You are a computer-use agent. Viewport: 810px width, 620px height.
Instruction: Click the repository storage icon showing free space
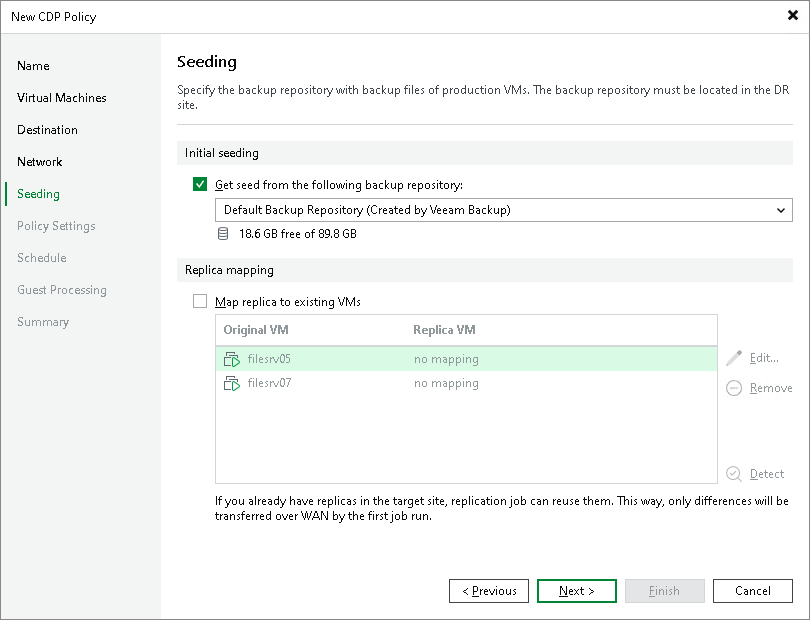222,233
